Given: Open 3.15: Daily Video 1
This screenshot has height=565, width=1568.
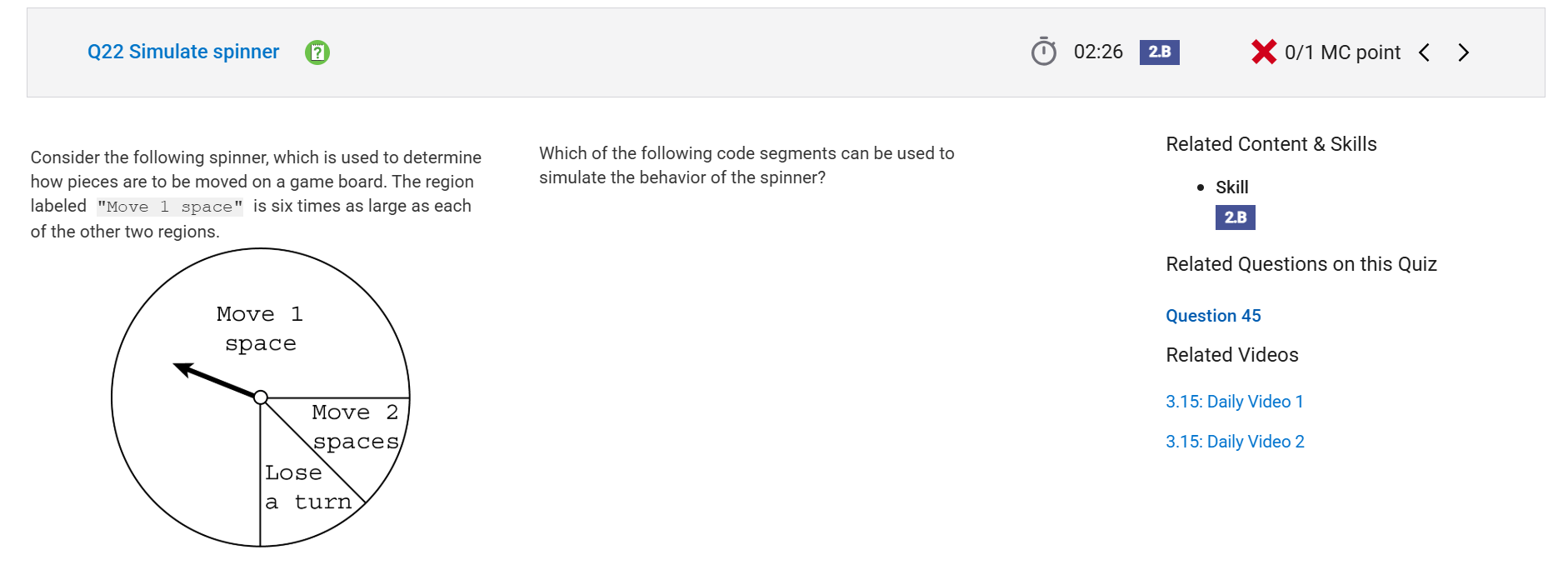Looking at the screenshot, I should [1234, 402].
